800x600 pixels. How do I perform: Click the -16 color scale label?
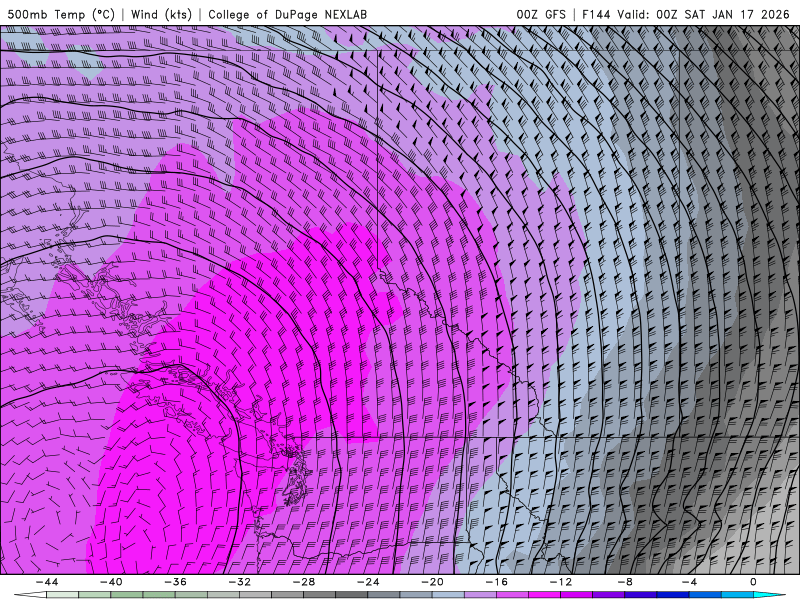click(x=497, y=582)
